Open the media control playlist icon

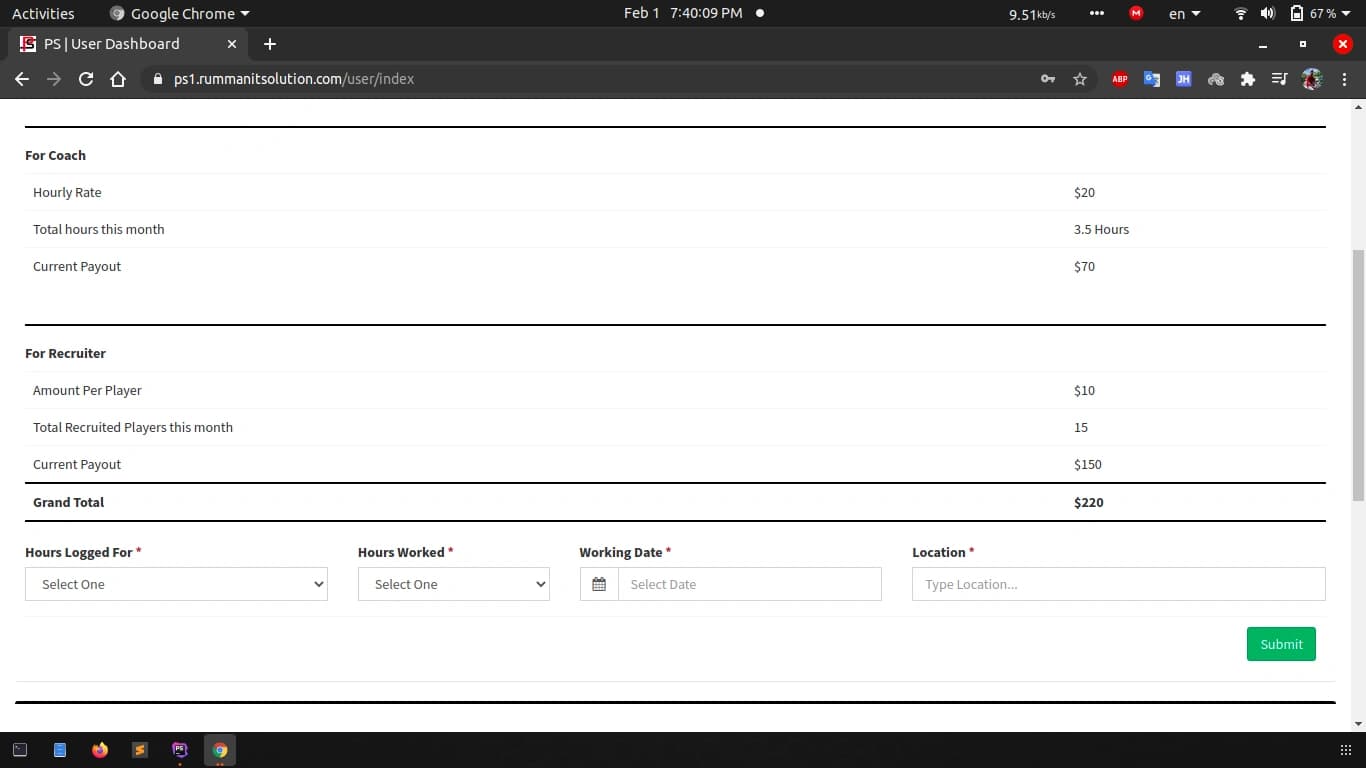[1279, 79]
